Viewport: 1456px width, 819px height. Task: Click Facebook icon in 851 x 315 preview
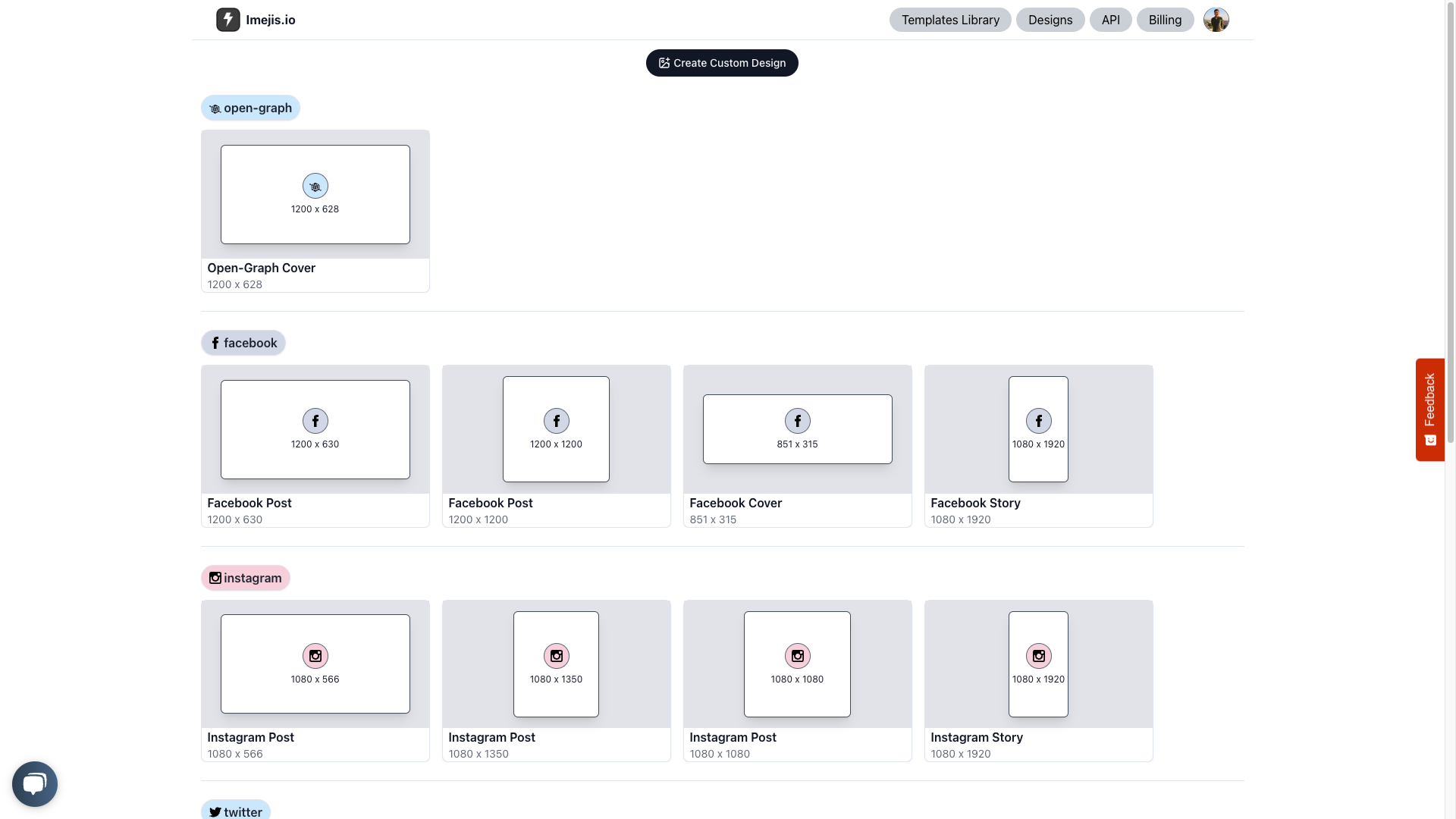[798, 421]
